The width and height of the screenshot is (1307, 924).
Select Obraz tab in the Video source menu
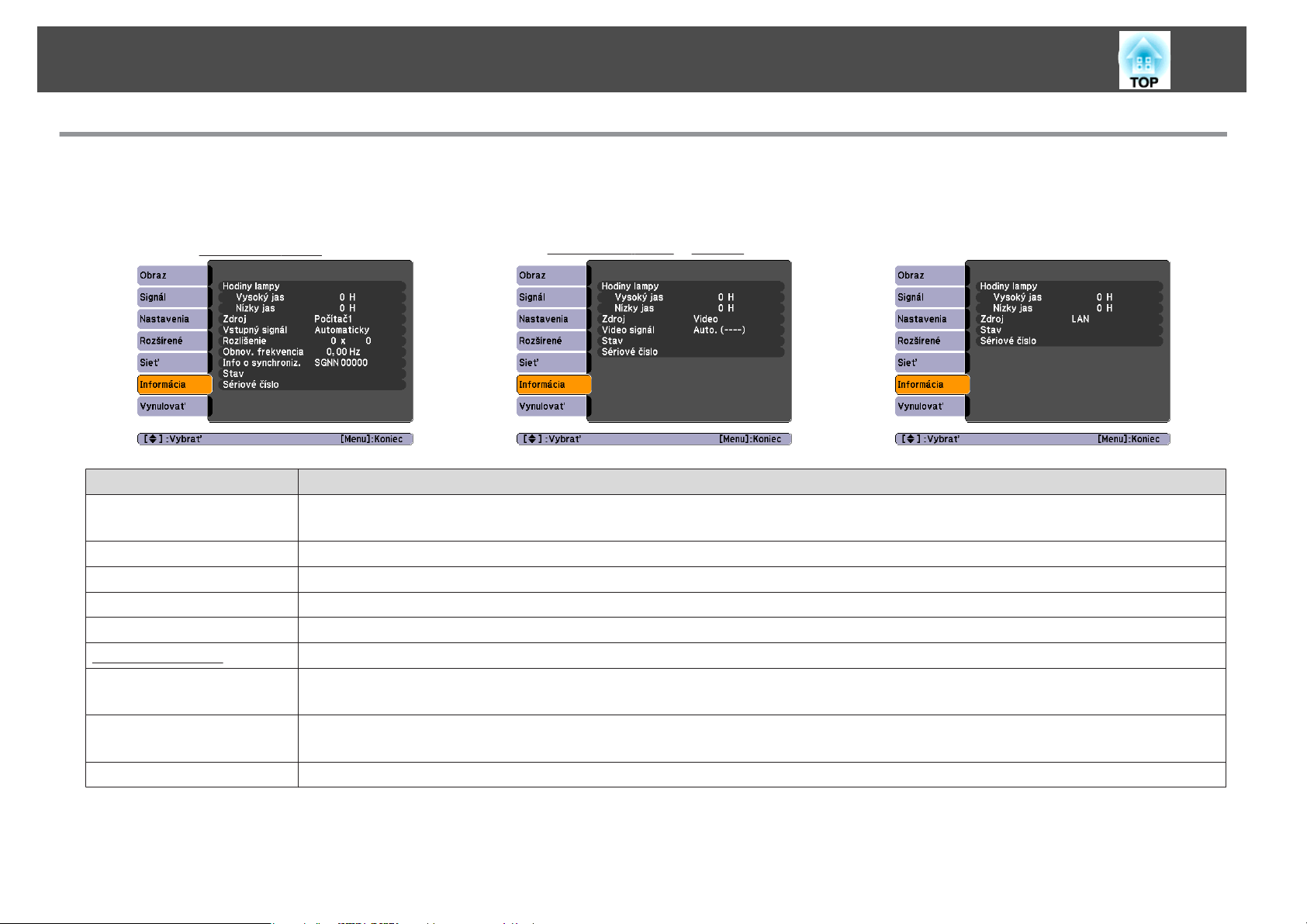(552, 275)
